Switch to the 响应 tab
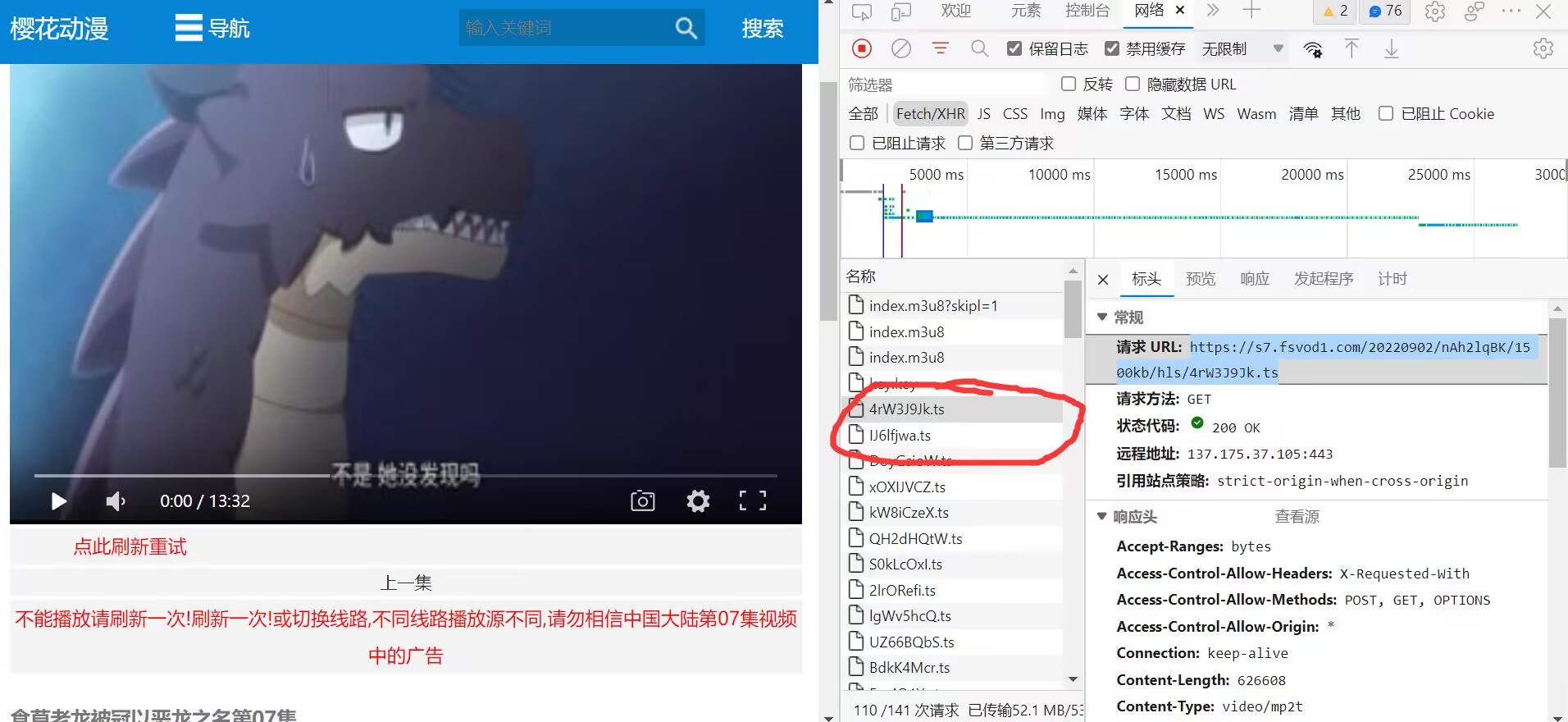 click(x=1254, y=279)
